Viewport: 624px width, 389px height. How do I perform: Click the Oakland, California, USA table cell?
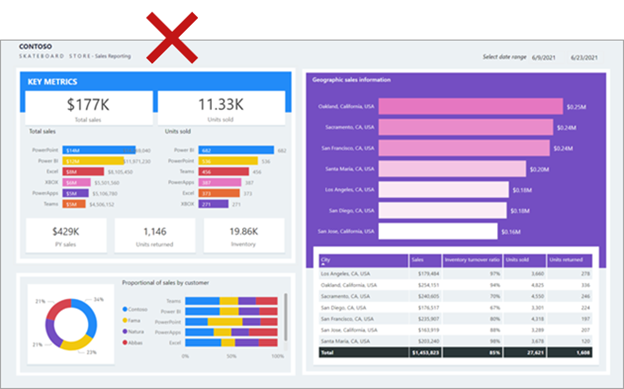[363, 285]
